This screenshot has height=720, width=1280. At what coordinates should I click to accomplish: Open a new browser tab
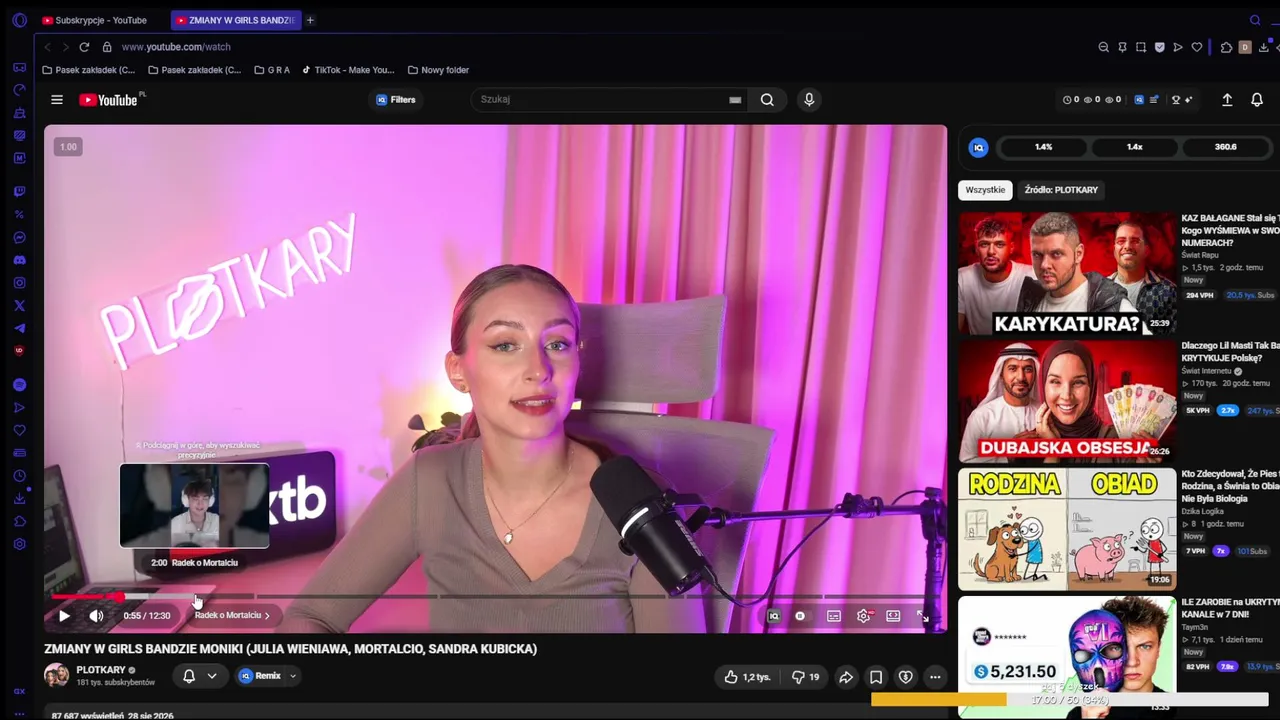[x=310, y=20]
